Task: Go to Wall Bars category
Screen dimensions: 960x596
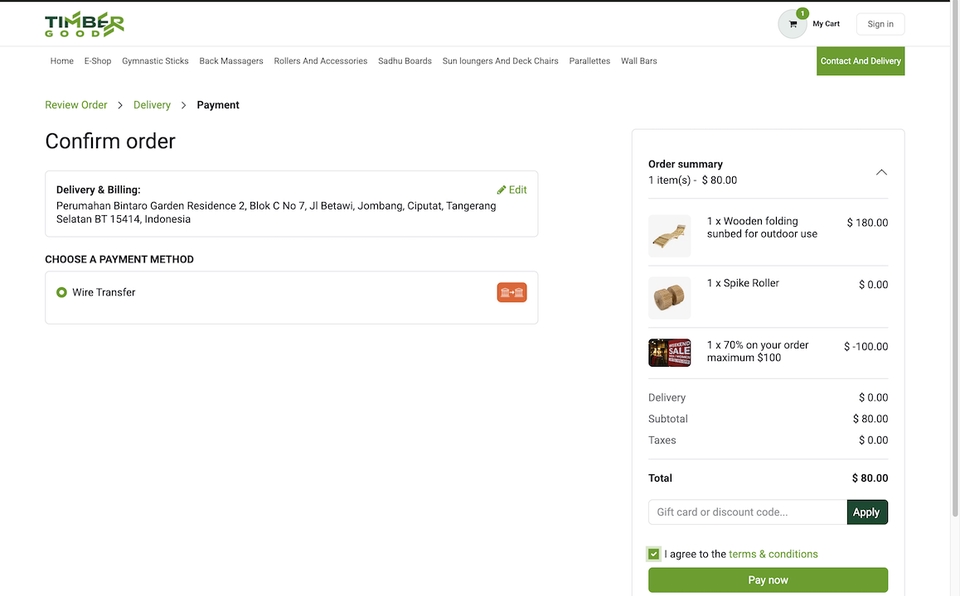Action: 638,61
